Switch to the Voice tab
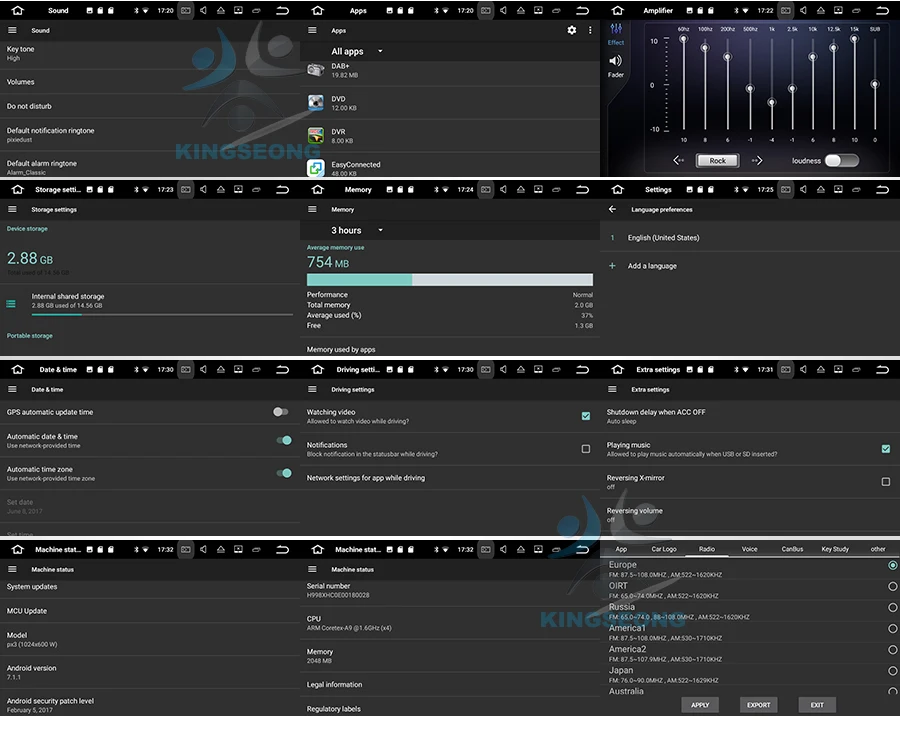This screenshot has width=900, height=737. point(750,549)
